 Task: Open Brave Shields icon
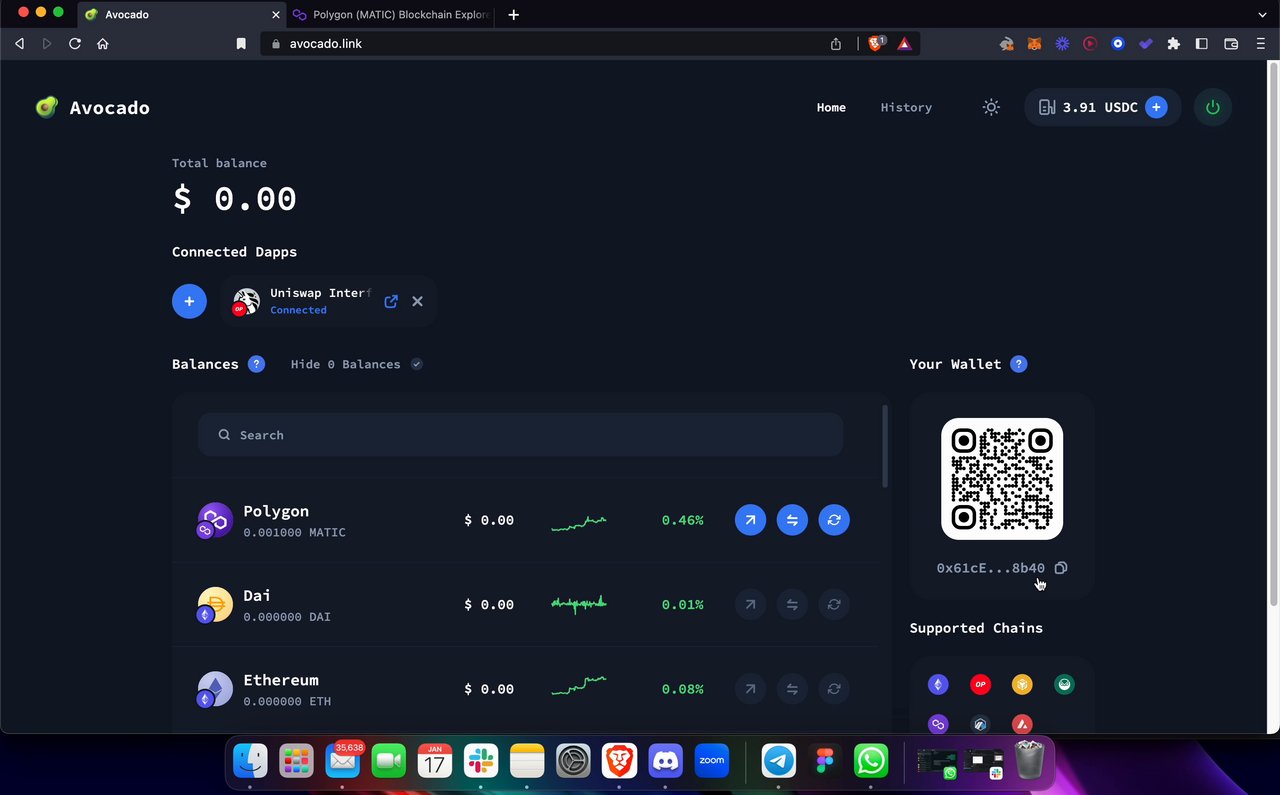click(x=876, y=44)
